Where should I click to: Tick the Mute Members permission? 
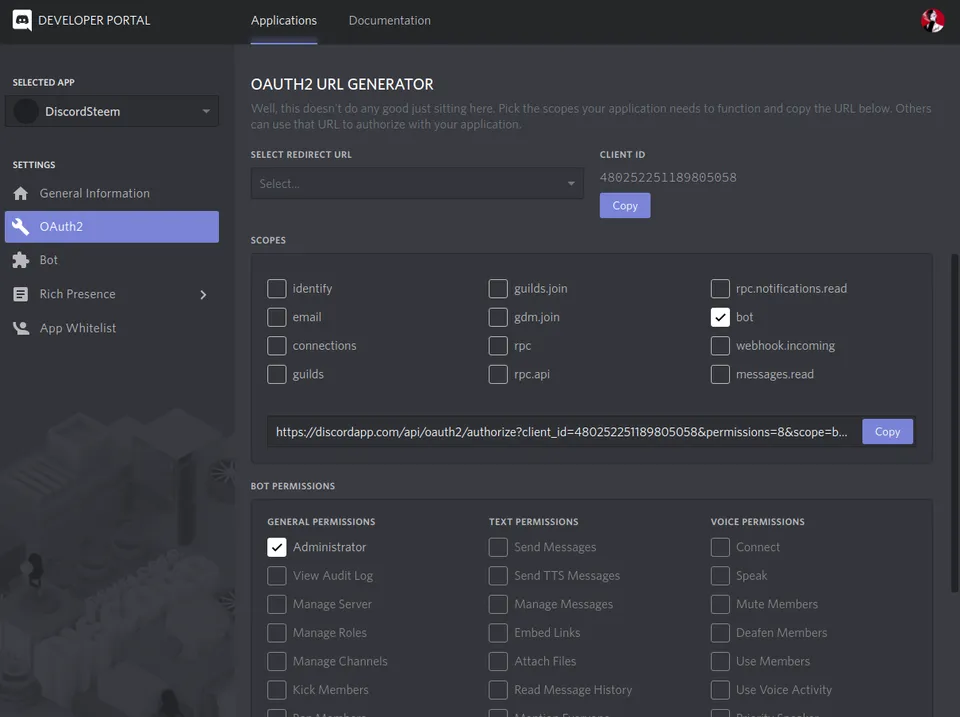[720, 604]
